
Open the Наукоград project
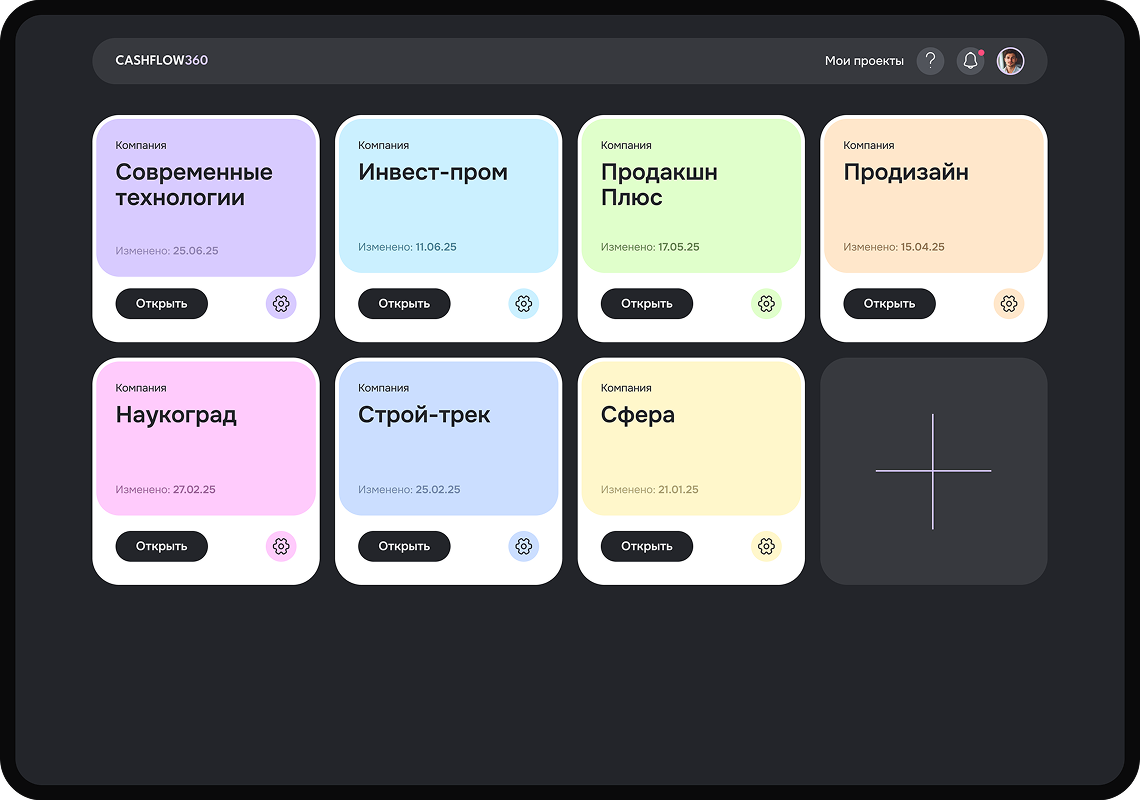(162, 546)
